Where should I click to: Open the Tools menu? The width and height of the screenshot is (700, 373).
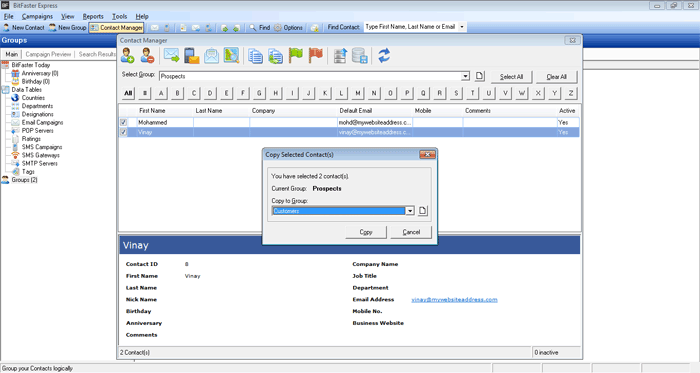click(x=120, y=17)
